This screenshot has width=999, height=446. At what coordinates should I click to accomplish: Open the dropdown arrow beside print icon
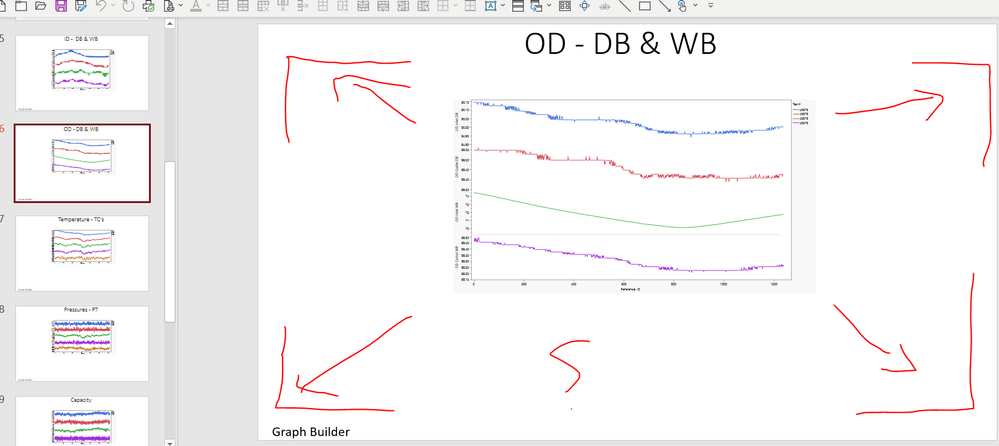[181, 5]
